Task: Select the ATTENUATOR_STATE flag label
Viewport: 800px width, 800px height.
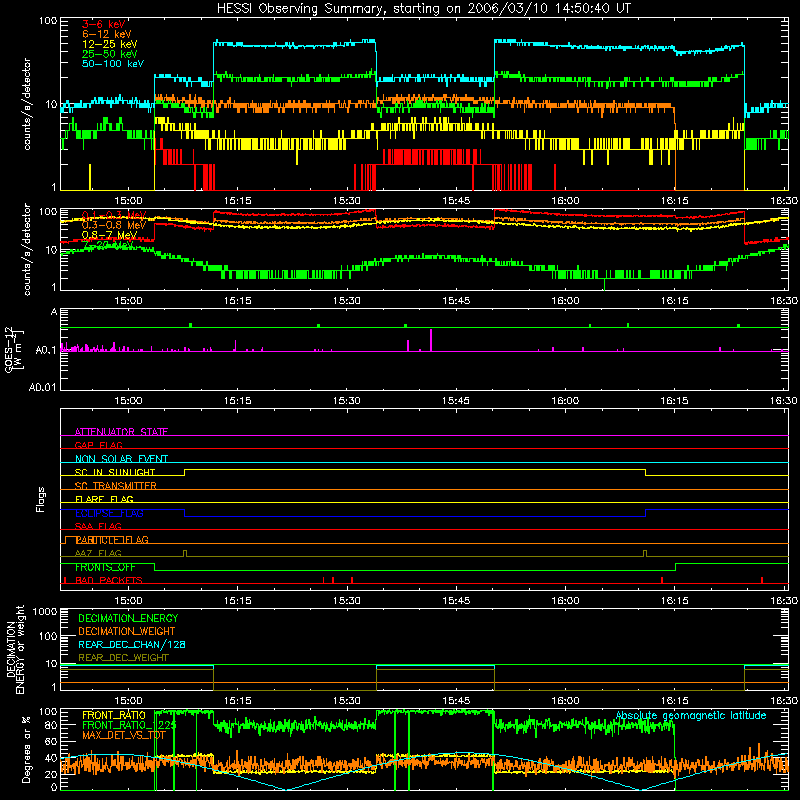Action: click(x=121, y=432)
